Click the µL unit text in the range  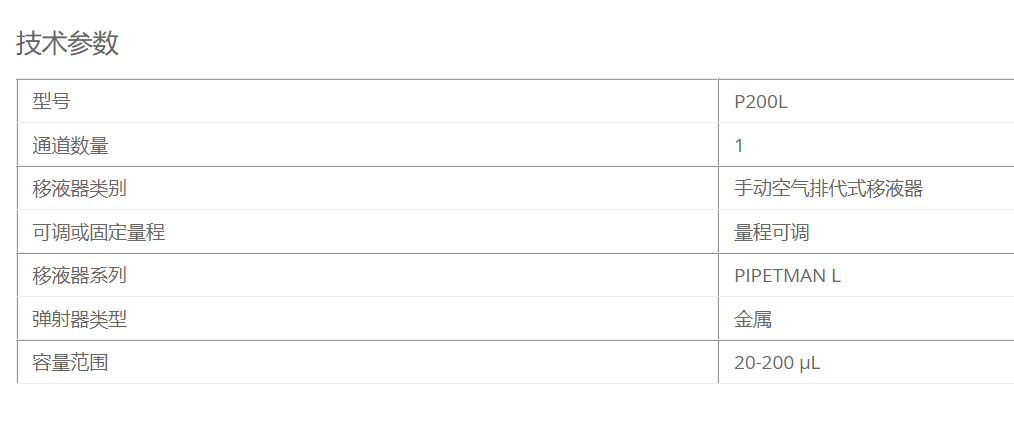(x=810, y=364)
